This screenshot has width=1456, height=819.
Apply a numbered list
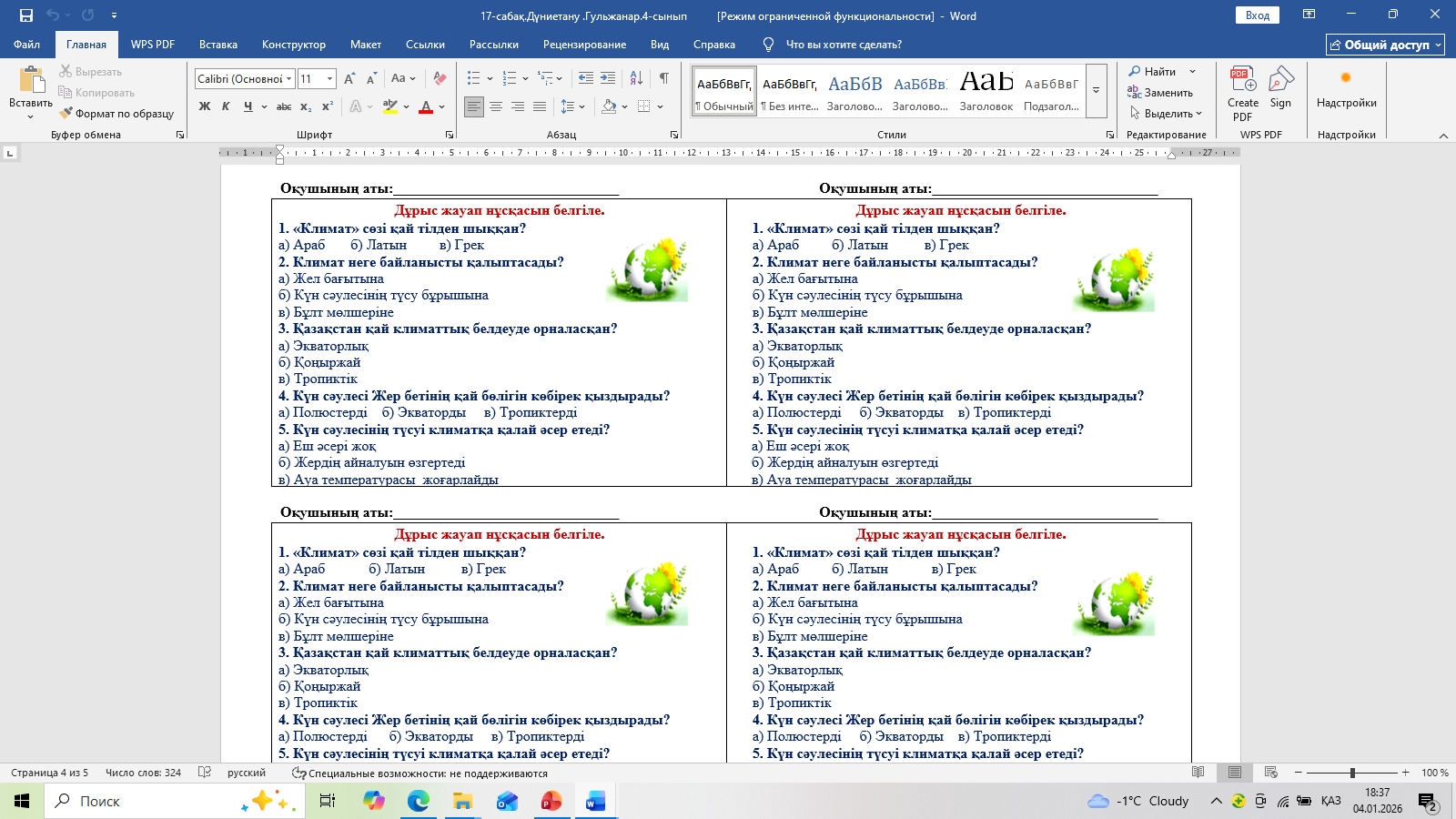(509, 79)
